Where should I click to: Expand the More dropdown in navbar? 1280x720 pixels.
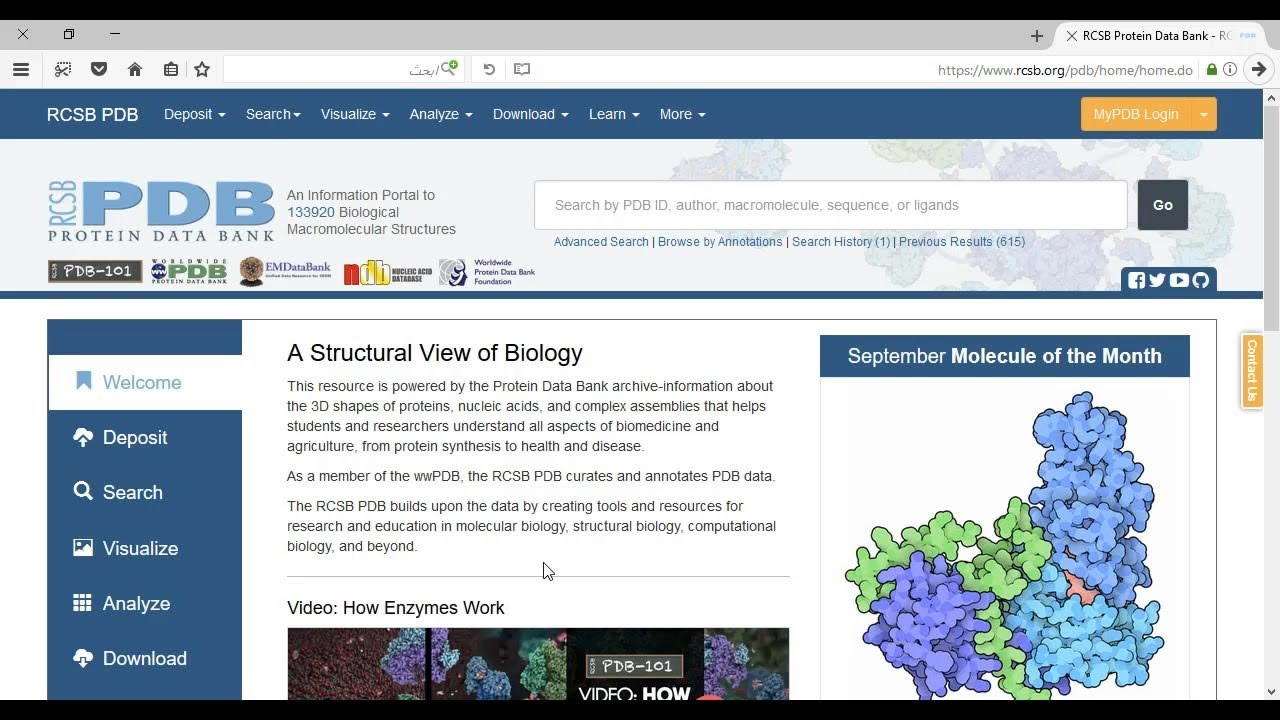683,114
